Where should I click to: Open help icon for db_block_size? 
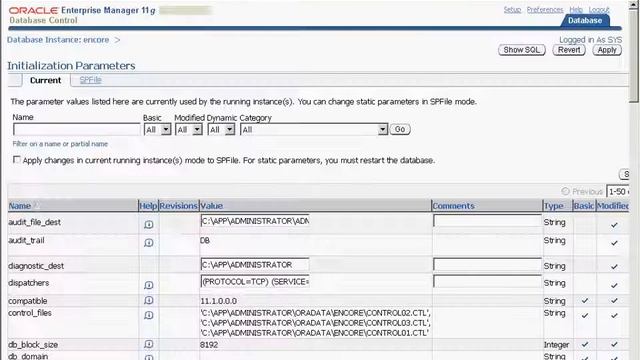click(149, 344)
